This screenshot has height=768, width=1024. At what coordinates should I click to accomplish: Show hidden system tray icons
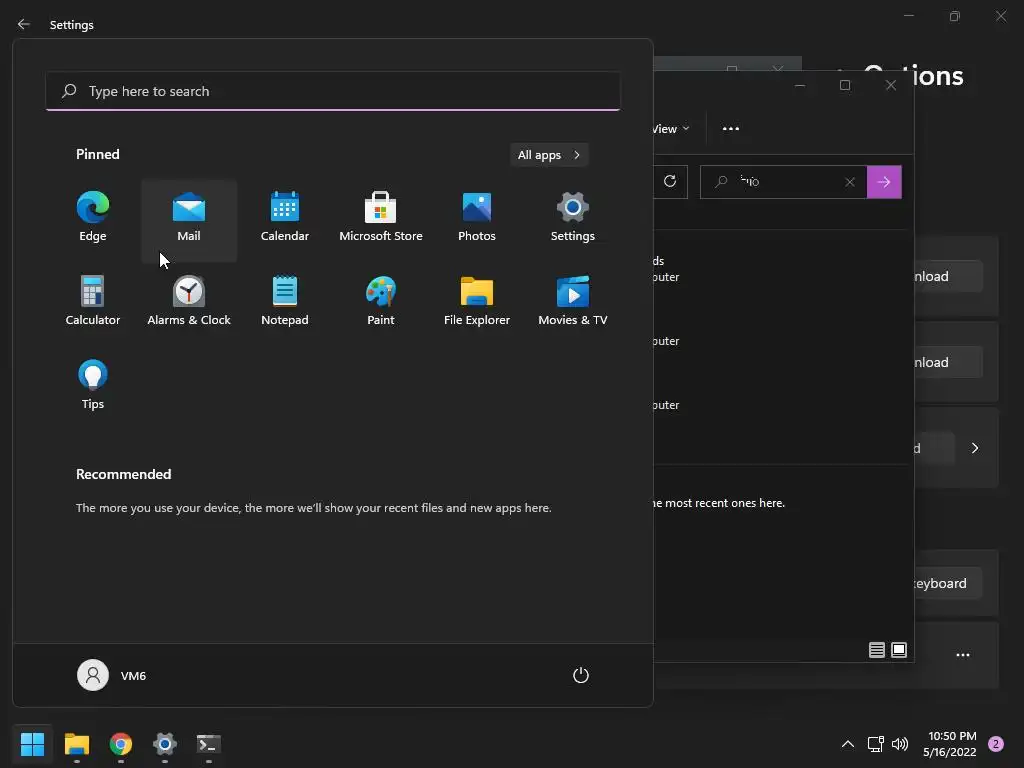pyautogui.click(x=848, y=744)
